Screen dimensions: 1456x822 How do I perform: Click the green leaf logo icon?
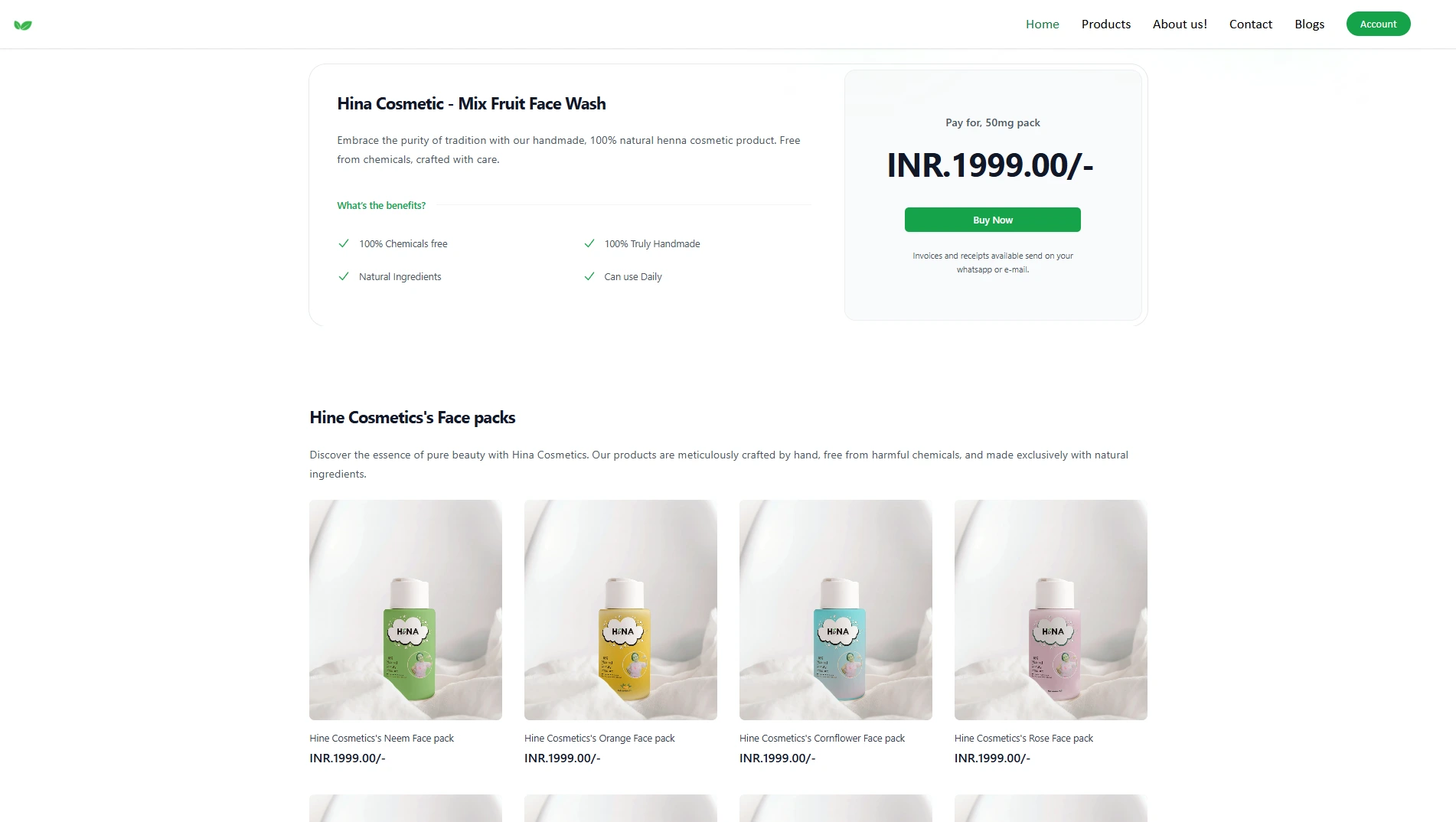point(23,24)
